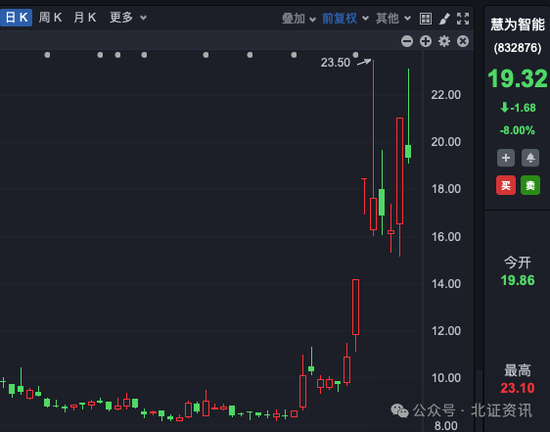Click the 23.50 high price label
Viewport: 550px width, 432px height.
[x=335, y=62]
